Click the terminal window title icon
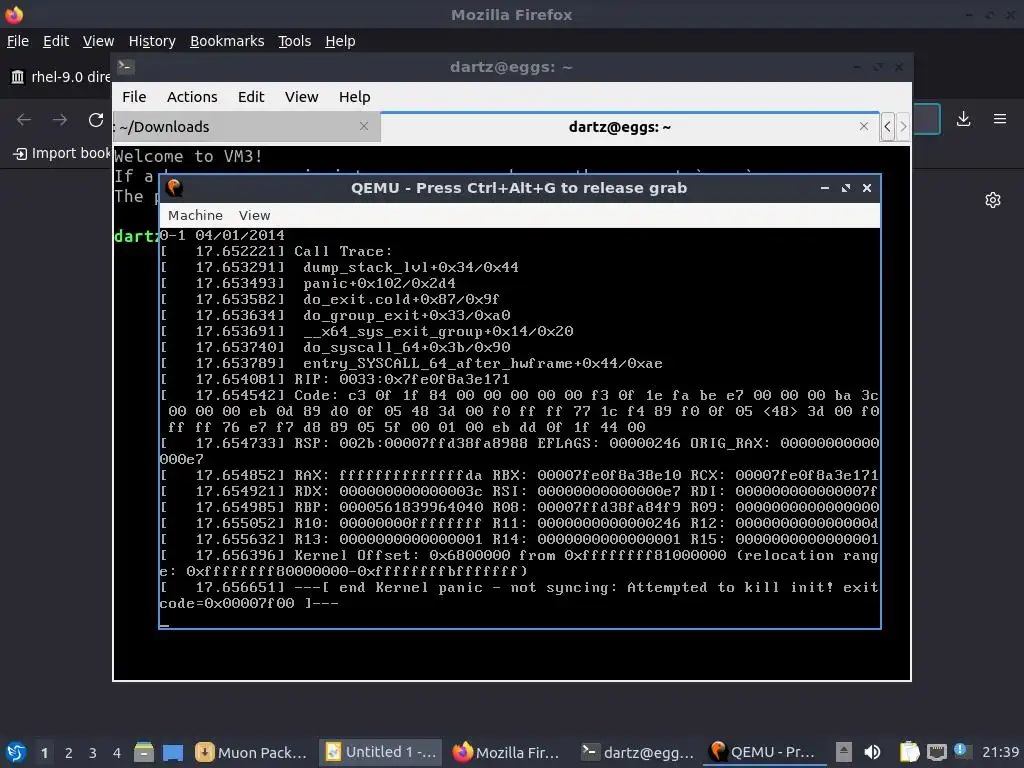The height and width of the screenshot is (768, 1024). pos(125,67)
